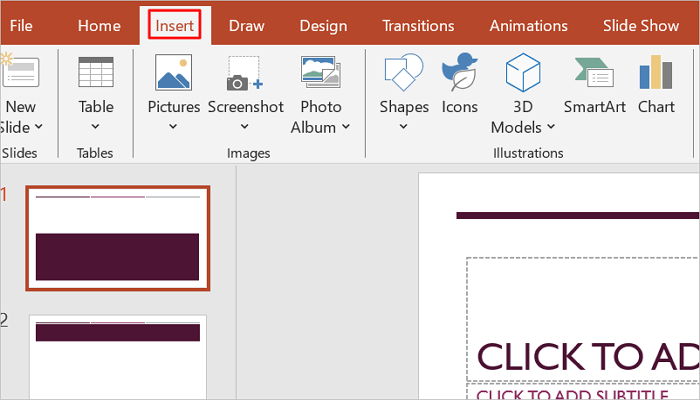Screen dimensions: 700x400
Task: Expand the 3D Models dropdown arrow
Action: coord(551,127)
